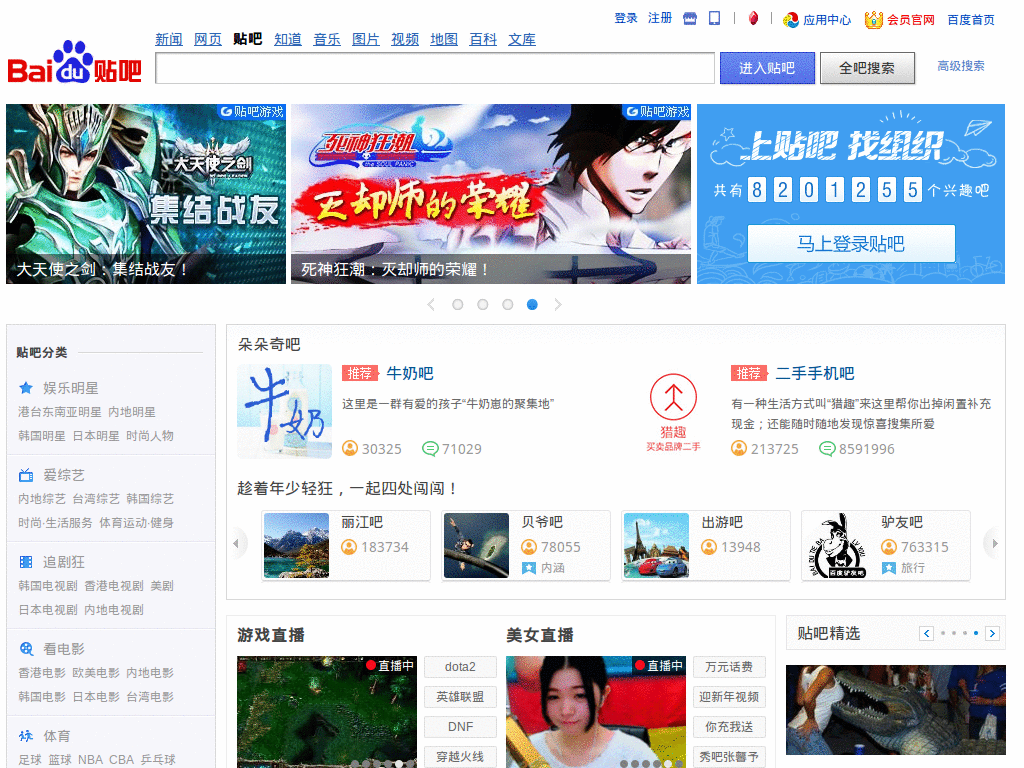Screen dimensions: 1024x768
Task: Open the 港台东南亚明星 category link
Action: tap(59, 412)
